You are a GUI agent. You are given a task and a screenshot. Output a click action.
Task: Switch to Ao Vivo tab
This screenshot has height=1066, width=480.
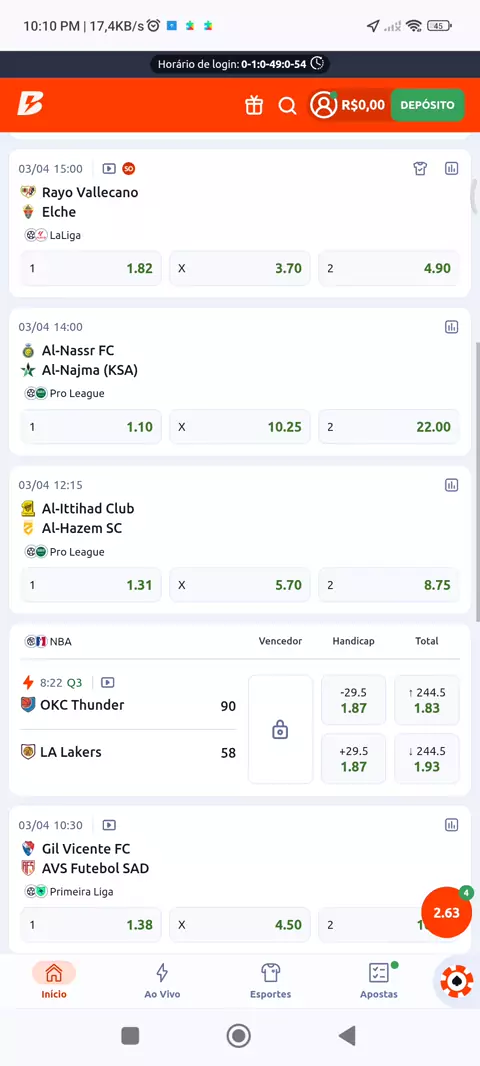tap(162, 981)
